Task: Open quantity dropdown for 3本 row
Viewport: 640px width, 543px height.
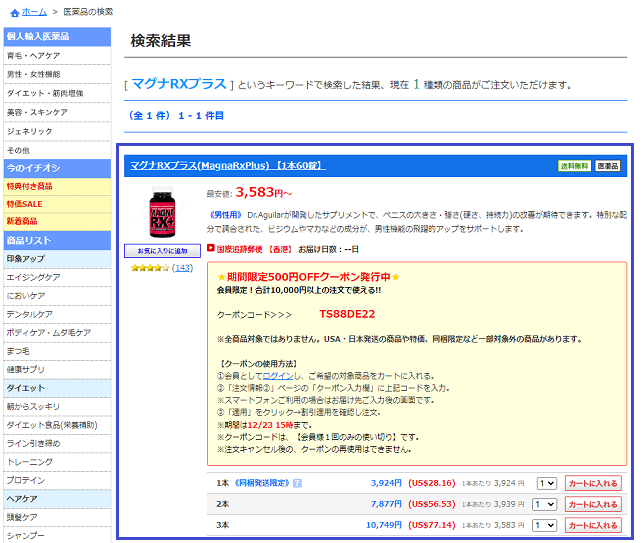Action: coord(544,525)
